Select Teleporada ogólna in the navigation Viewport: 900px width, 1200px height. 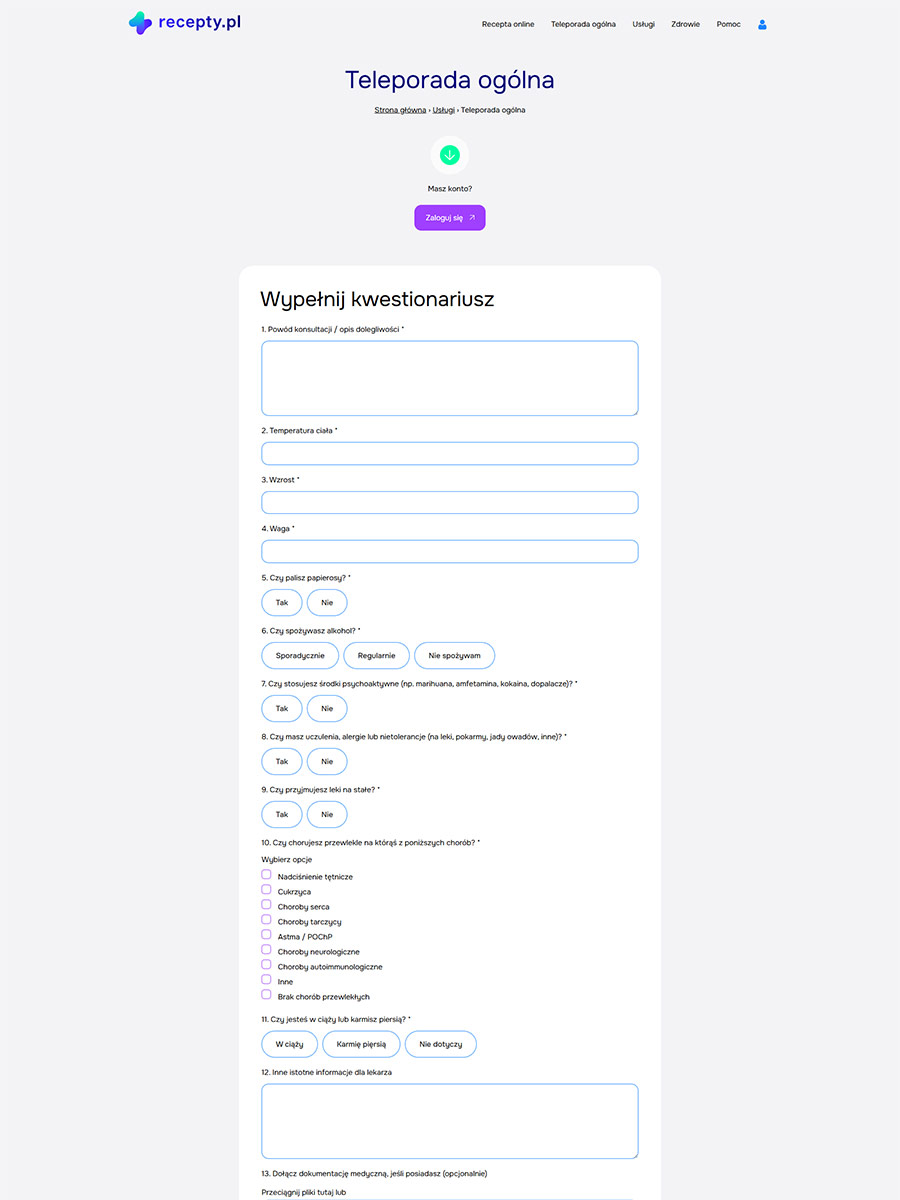[583, 24]
